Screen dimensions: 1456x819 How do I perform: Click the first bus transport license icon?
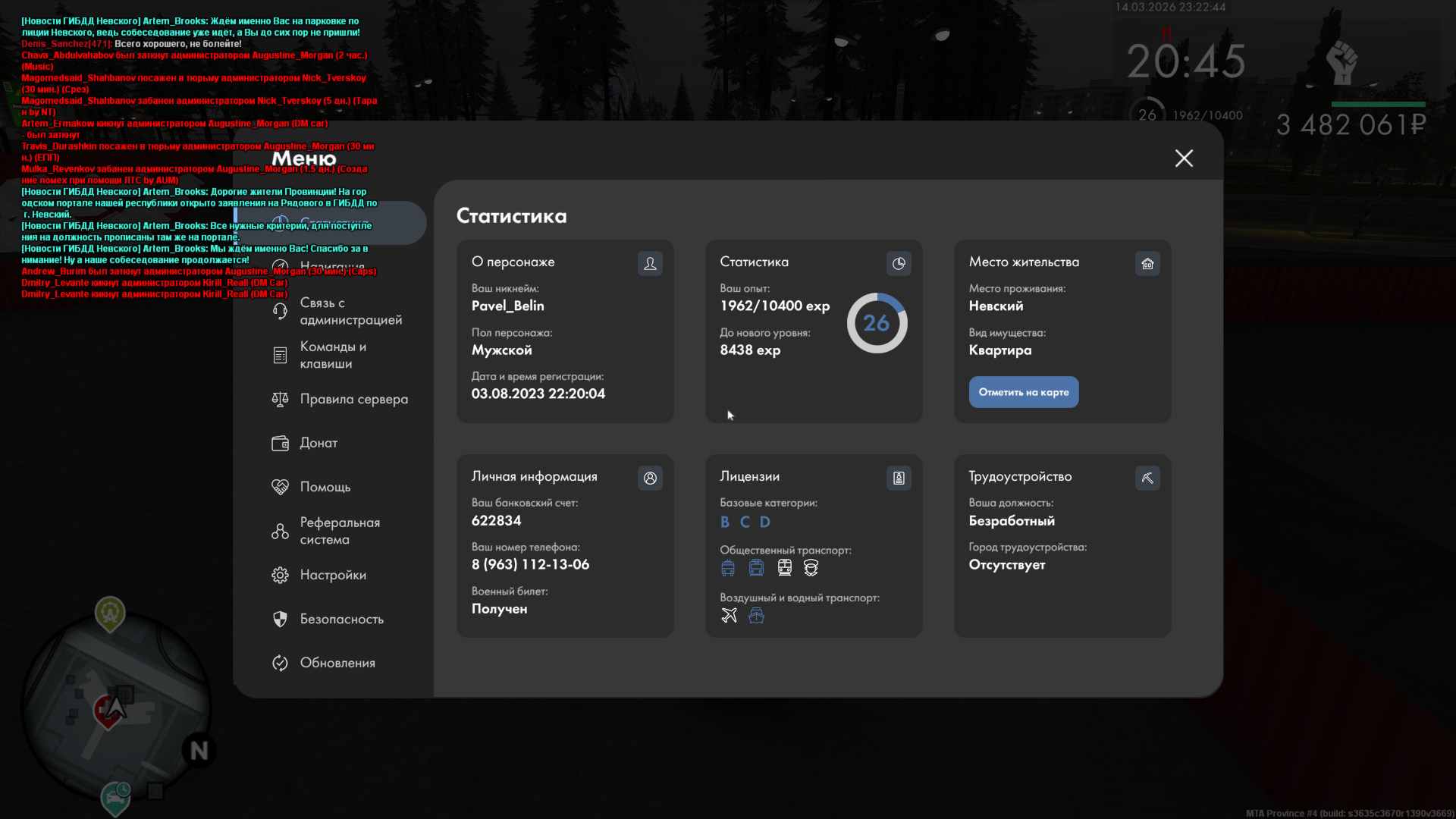pos(728,568)
